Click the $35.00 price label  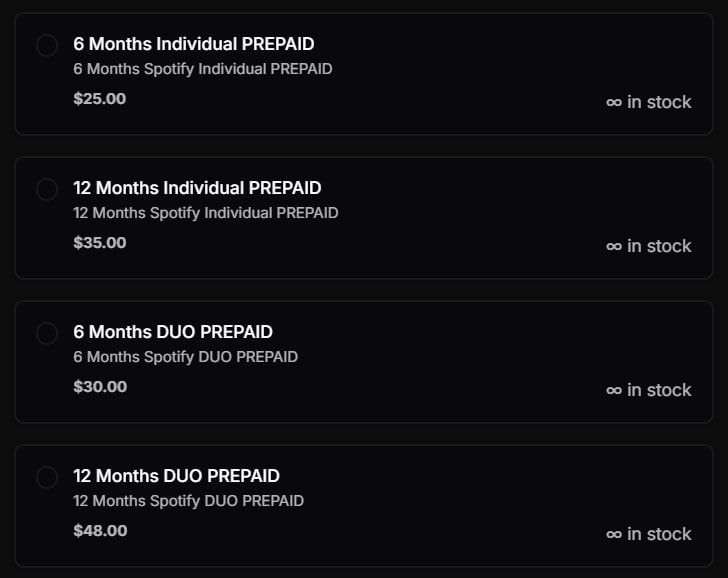[100, 243]
